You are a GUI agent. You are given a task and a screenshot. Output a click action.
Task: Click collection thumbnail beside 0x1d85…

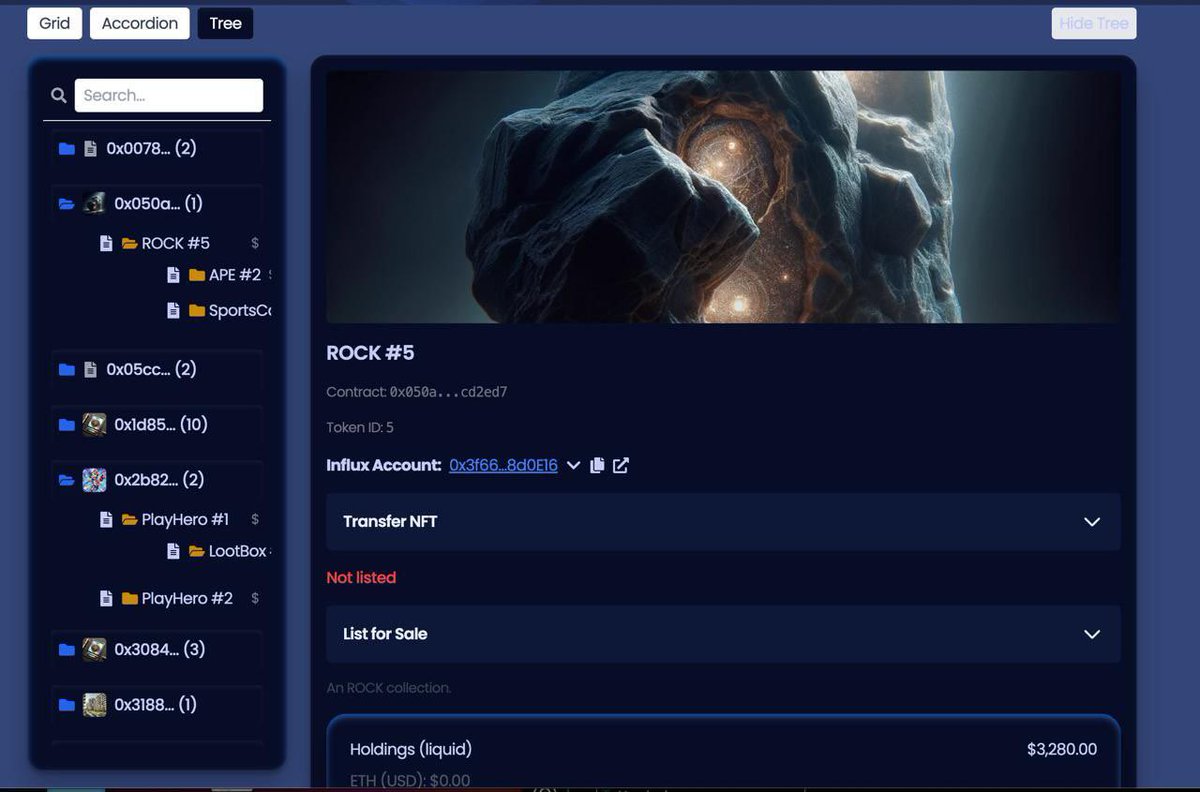click(94, 424)
